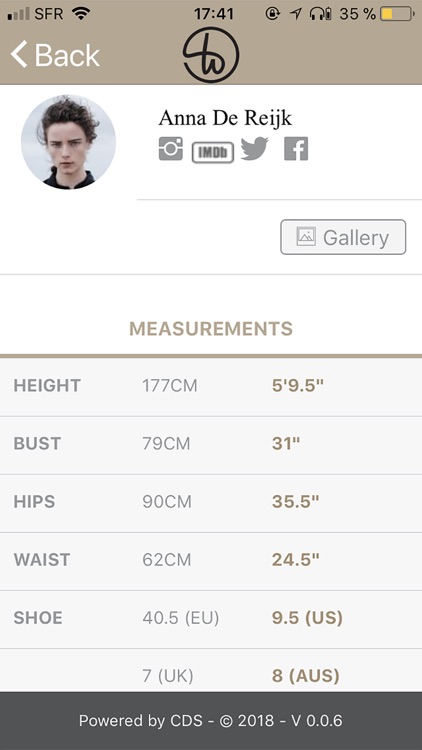Tap the picture icon inside Gallery button
This screenshot has width=422, height=750.
pyautogui.click(x=306, y=237)
